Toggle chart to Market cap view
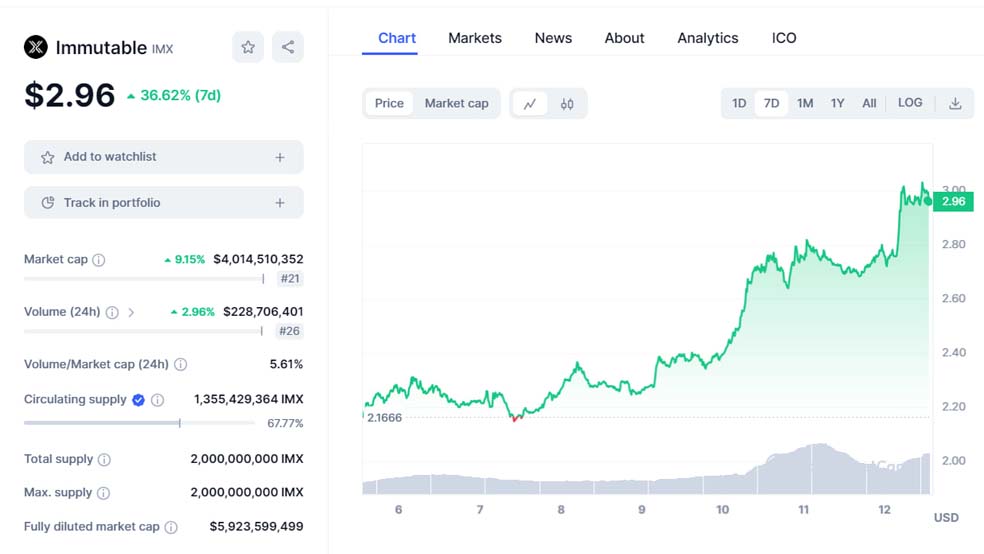The image size is (984, 554). 456,103
